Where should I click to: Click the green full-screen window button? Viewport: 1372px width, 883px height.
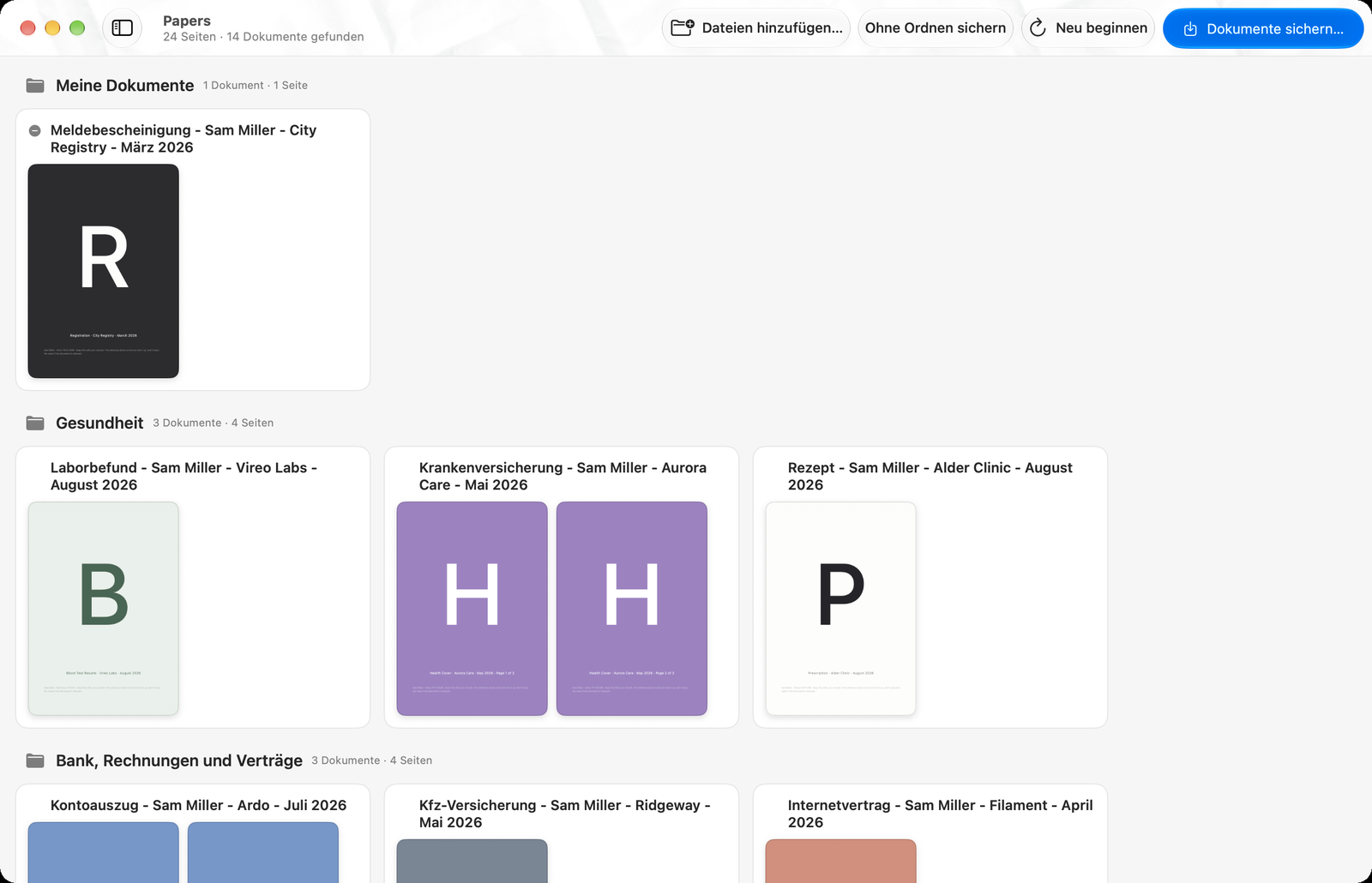tap(77, 28)
